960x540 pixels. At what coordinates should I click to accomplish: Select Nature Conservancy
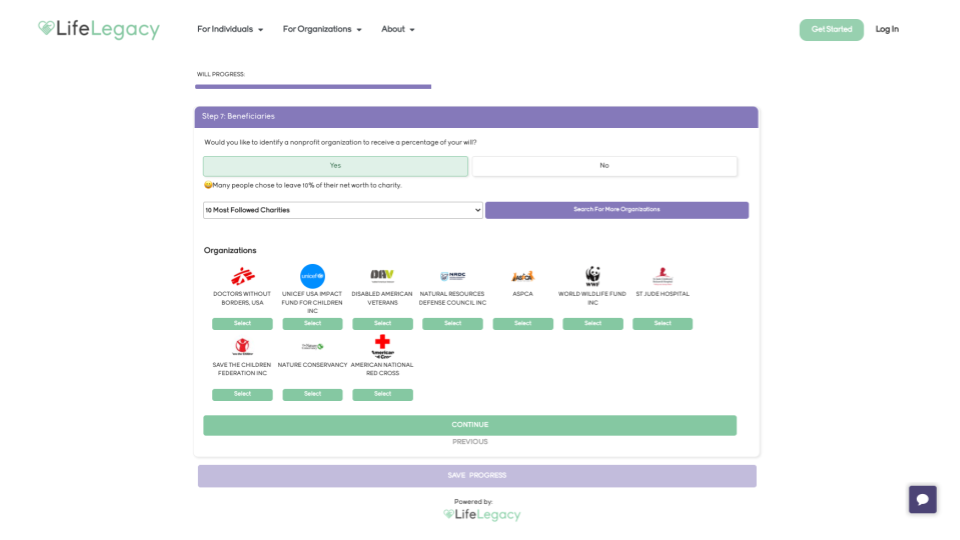tap(312, 394)
